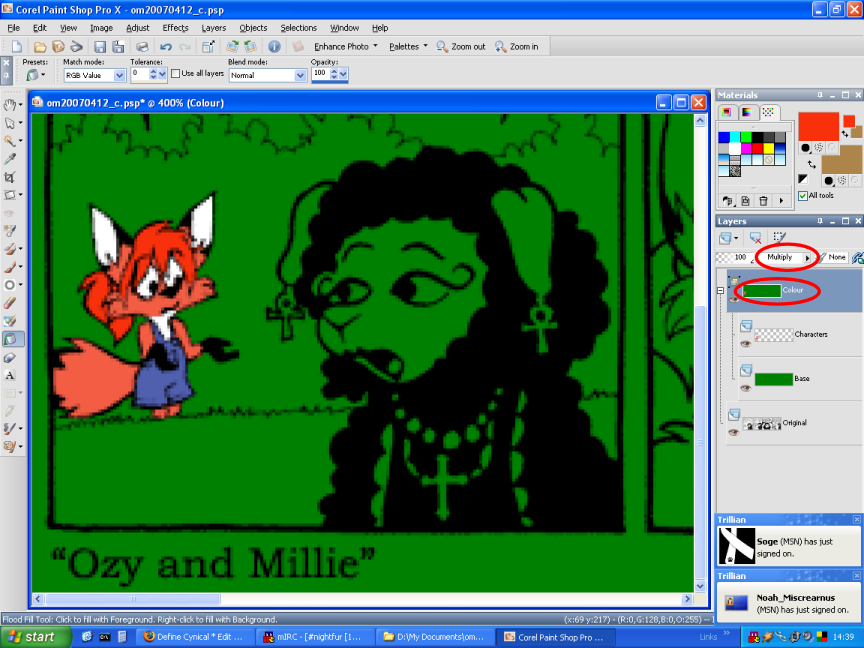
Task: Click the Delete Layer icon
Action: coord(755,238)
